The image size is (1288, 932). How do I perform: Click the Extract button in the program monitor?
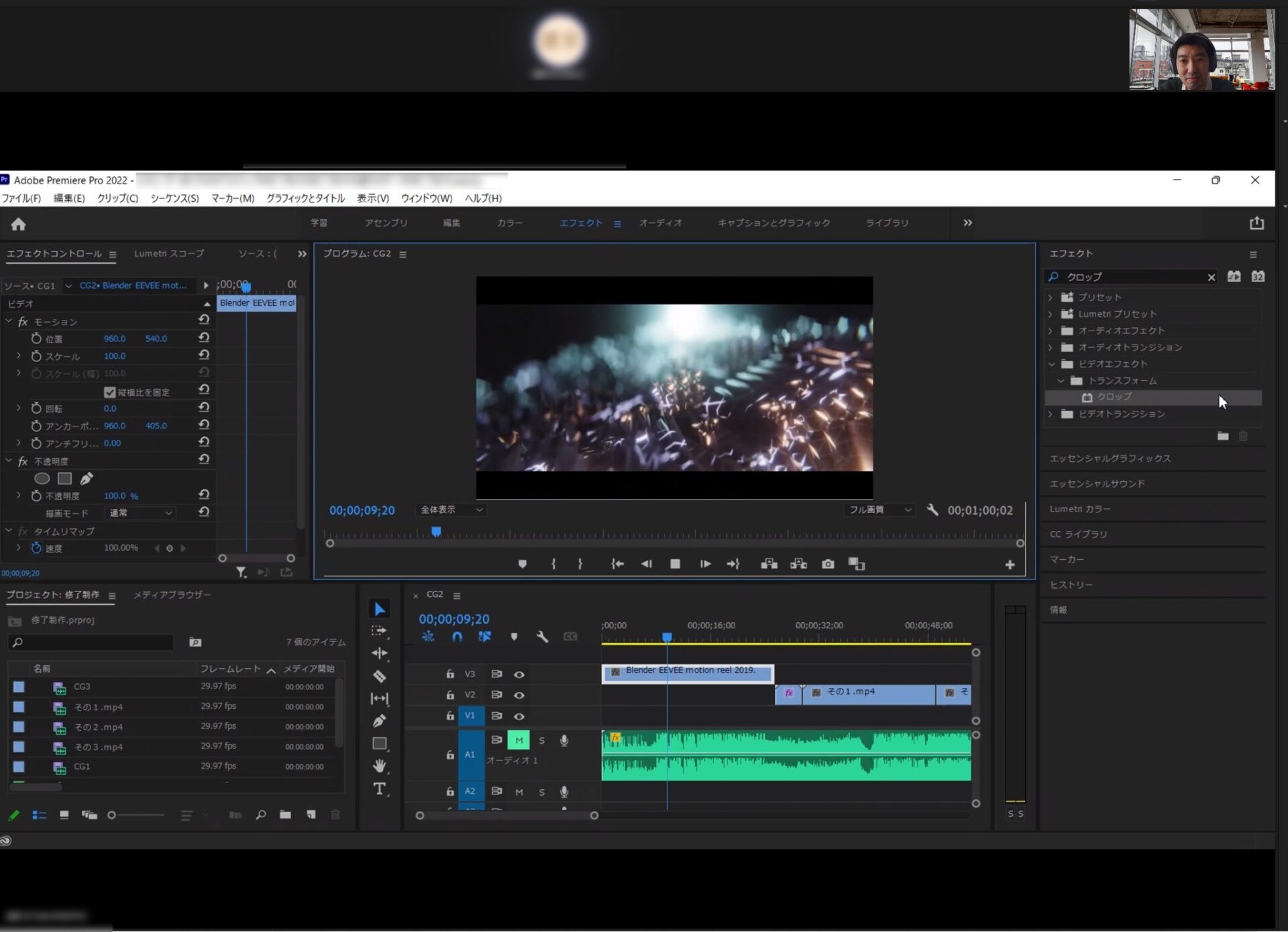[799, 564]
